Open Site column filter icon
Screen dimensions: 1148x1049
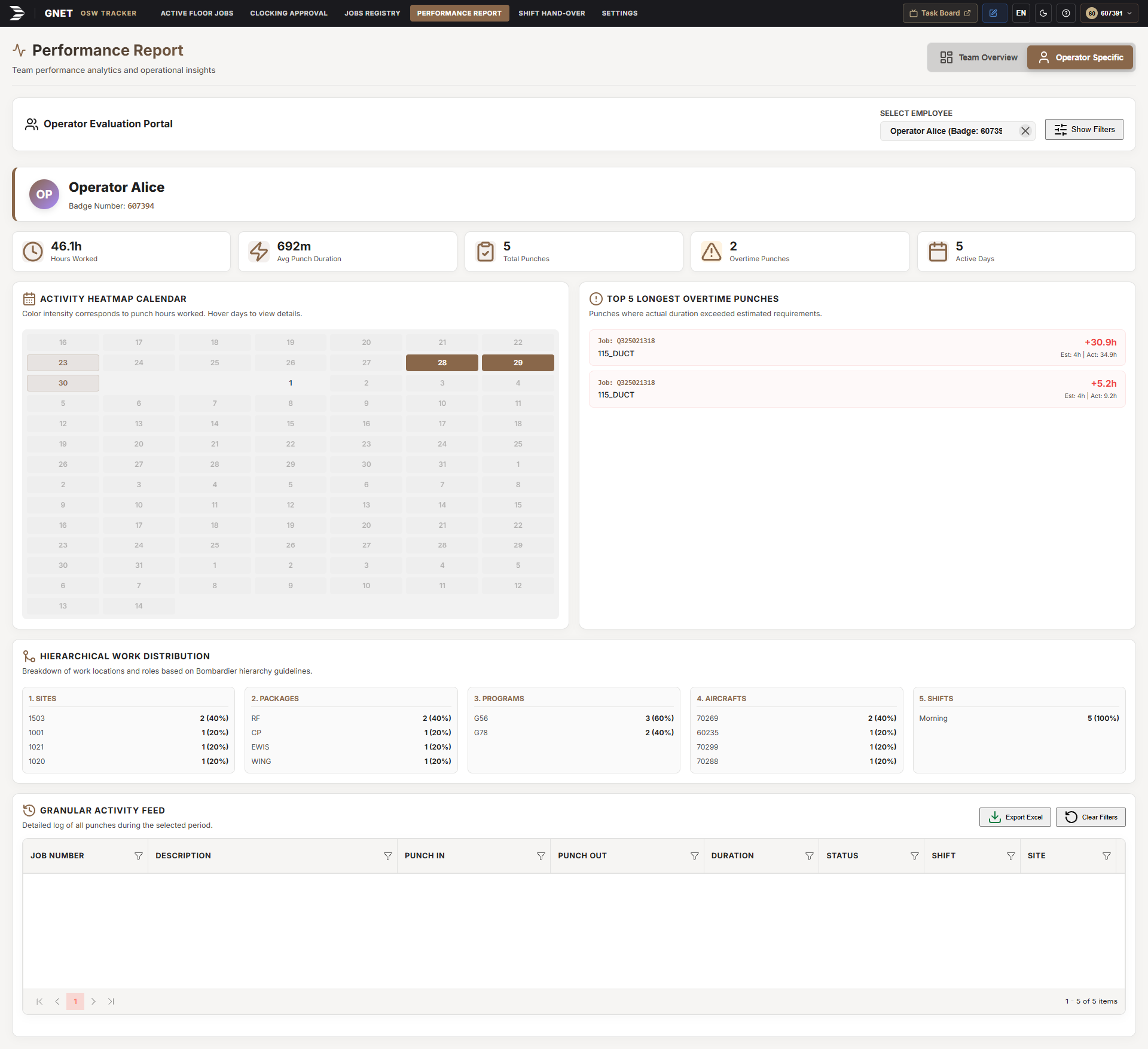(1107, 856)
